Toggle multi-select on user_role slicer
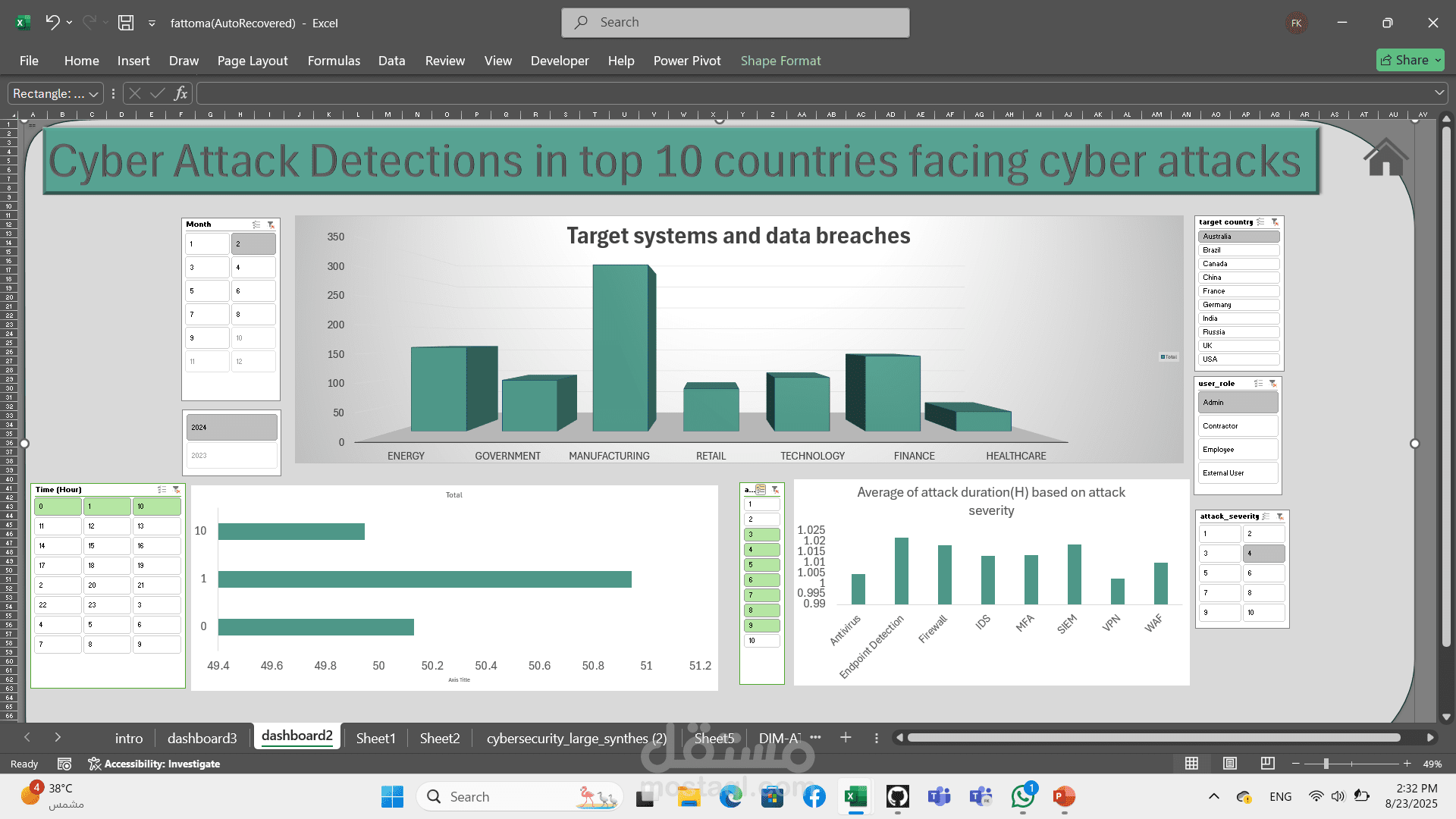Screen dimensions: 1456x819 [1258, 384]
